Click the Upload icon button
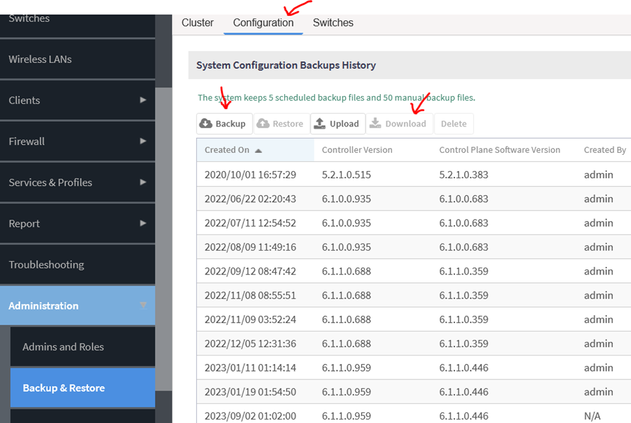The image size is (631, 423). tap(320, 124)
